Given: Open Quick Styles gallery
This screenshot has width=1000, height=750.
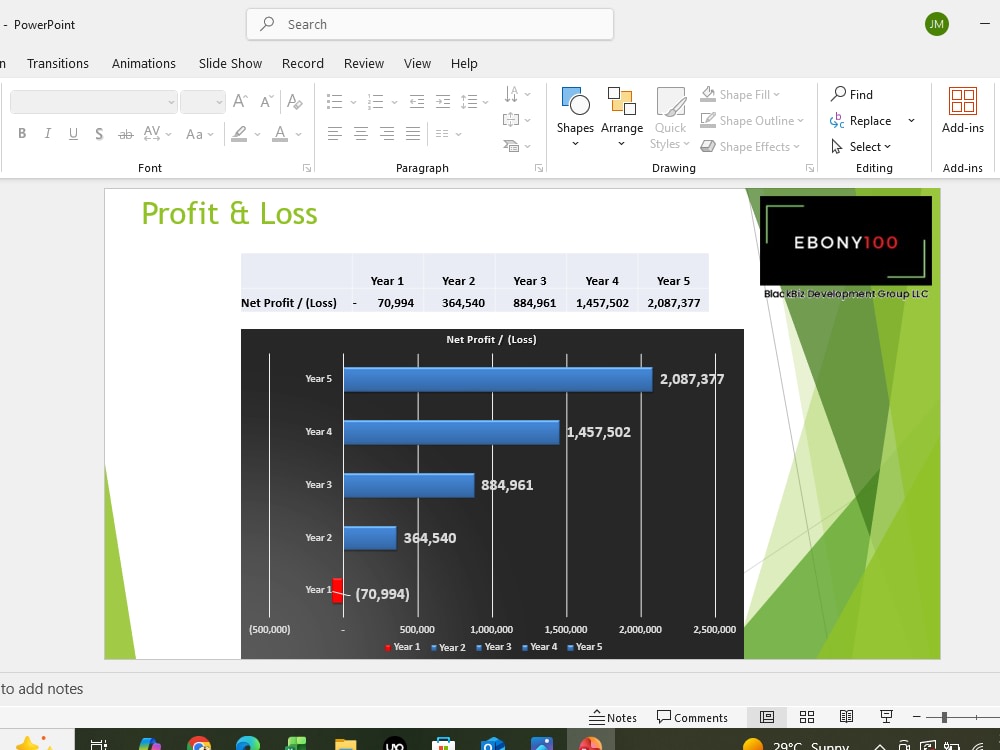Looking at the screenshot, I should (670, 118).
